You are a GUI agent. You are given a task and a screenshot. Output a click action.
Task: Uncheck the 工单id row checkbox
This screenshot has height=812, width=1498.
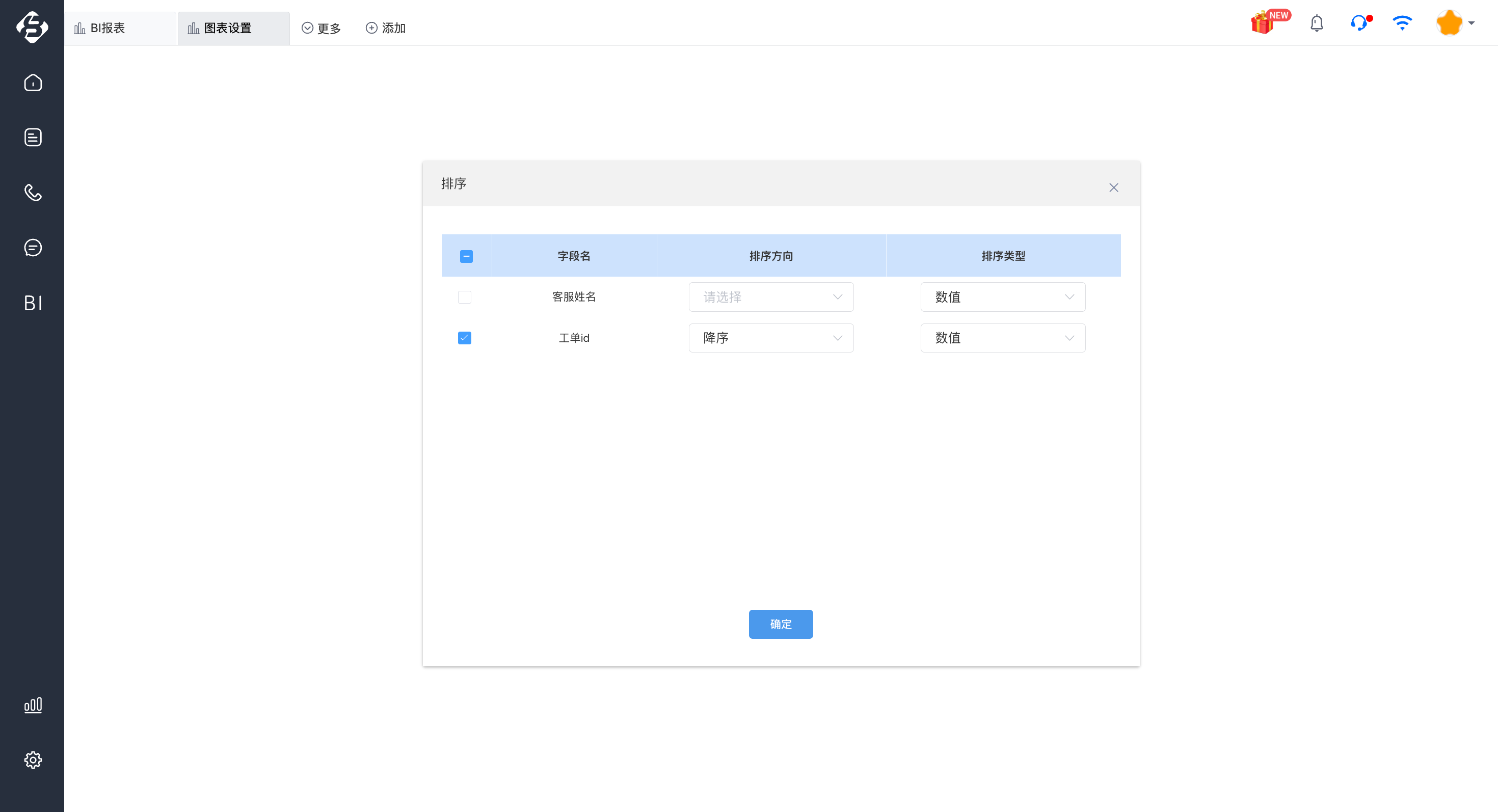(464, 338)
